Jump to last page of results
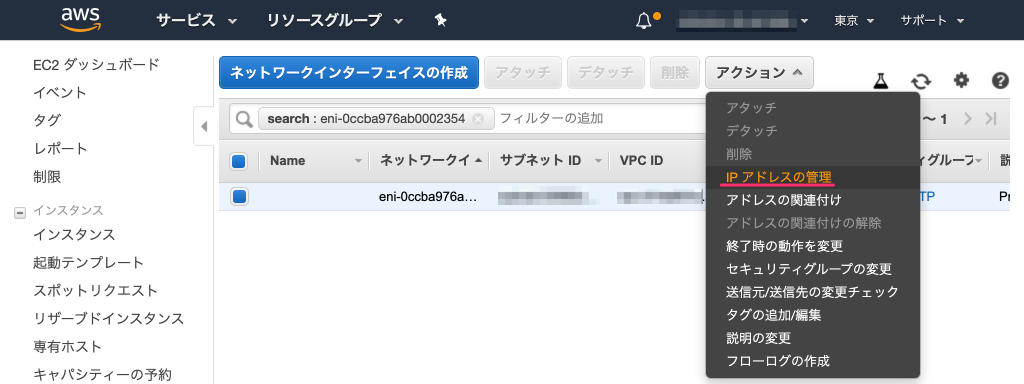The height and width of the screenshot is (384, 1024). (x=991, y=119)
